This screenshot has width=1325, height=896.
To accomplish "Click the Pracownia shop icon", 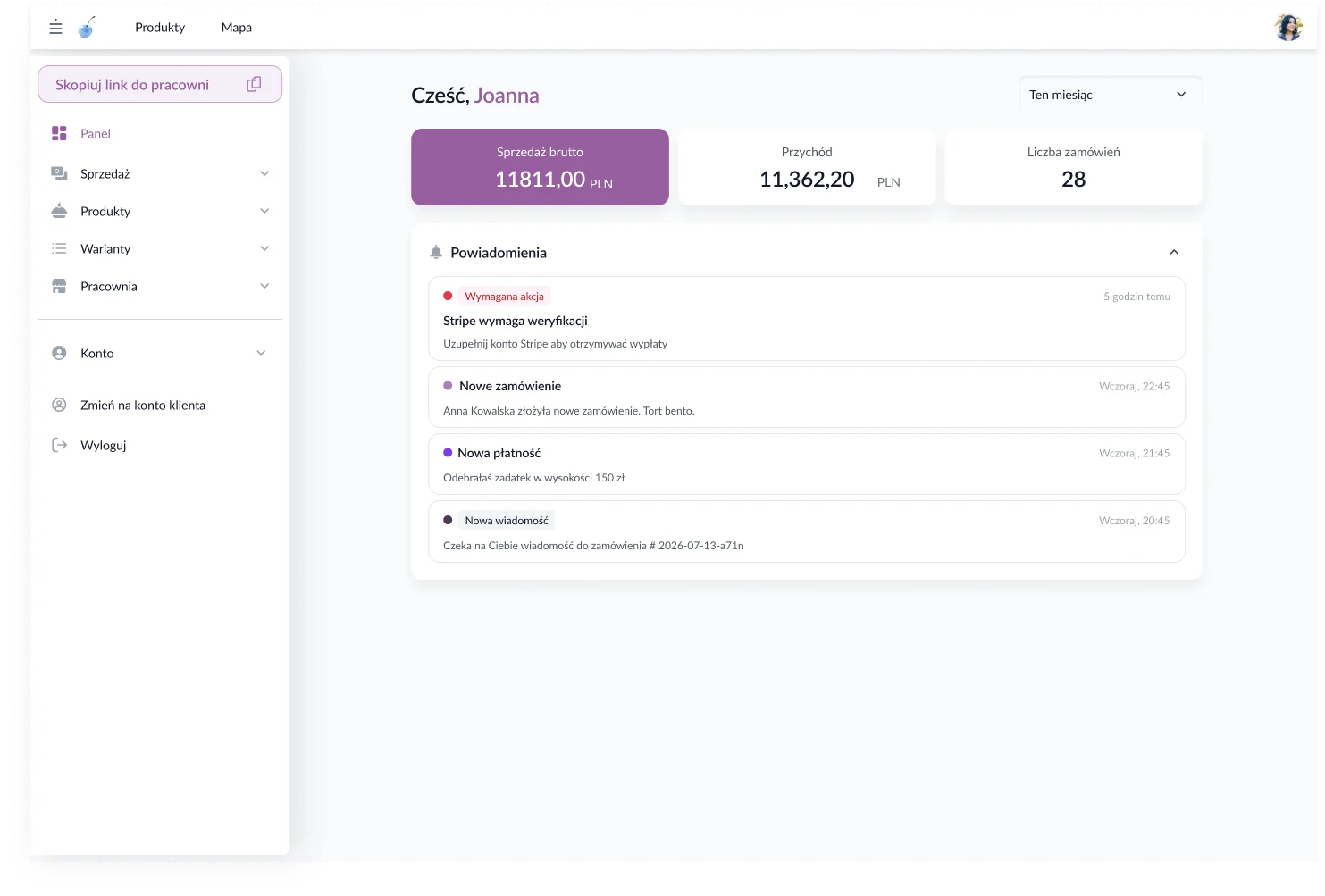I will pos(59,286).
